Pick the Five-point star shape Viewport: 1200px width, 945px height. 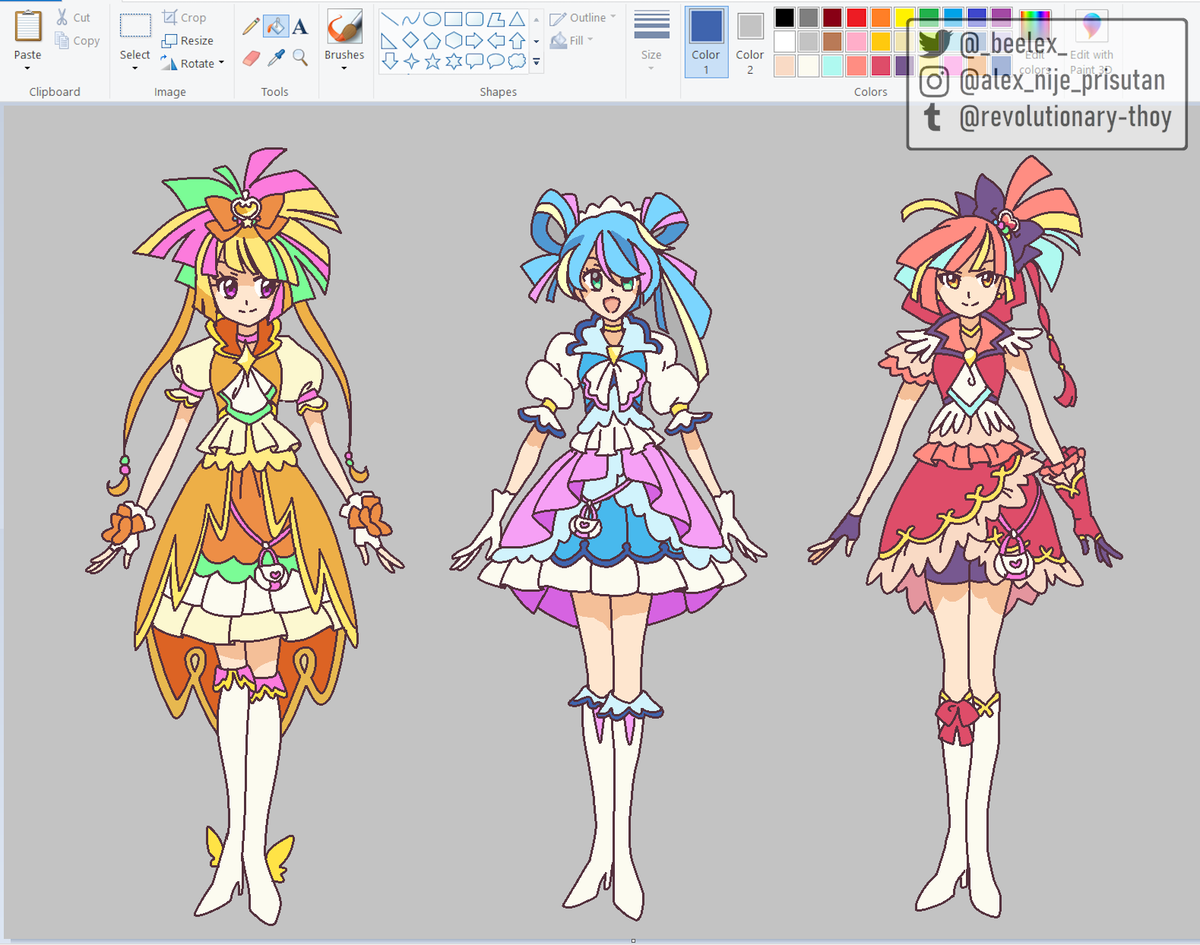432,61
